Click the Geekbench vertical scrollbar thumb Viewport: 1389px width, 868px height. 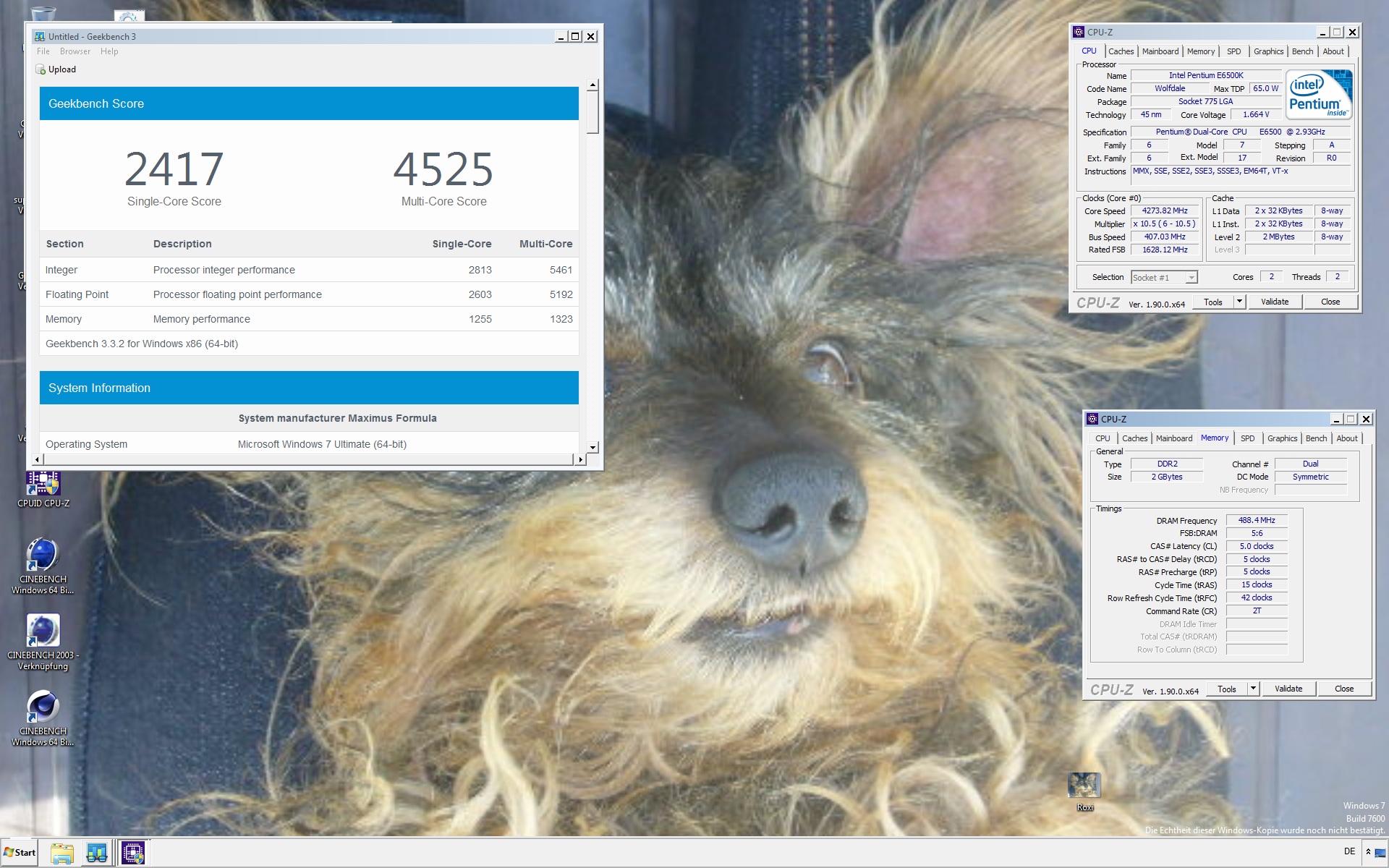click(x=592, y=112)
